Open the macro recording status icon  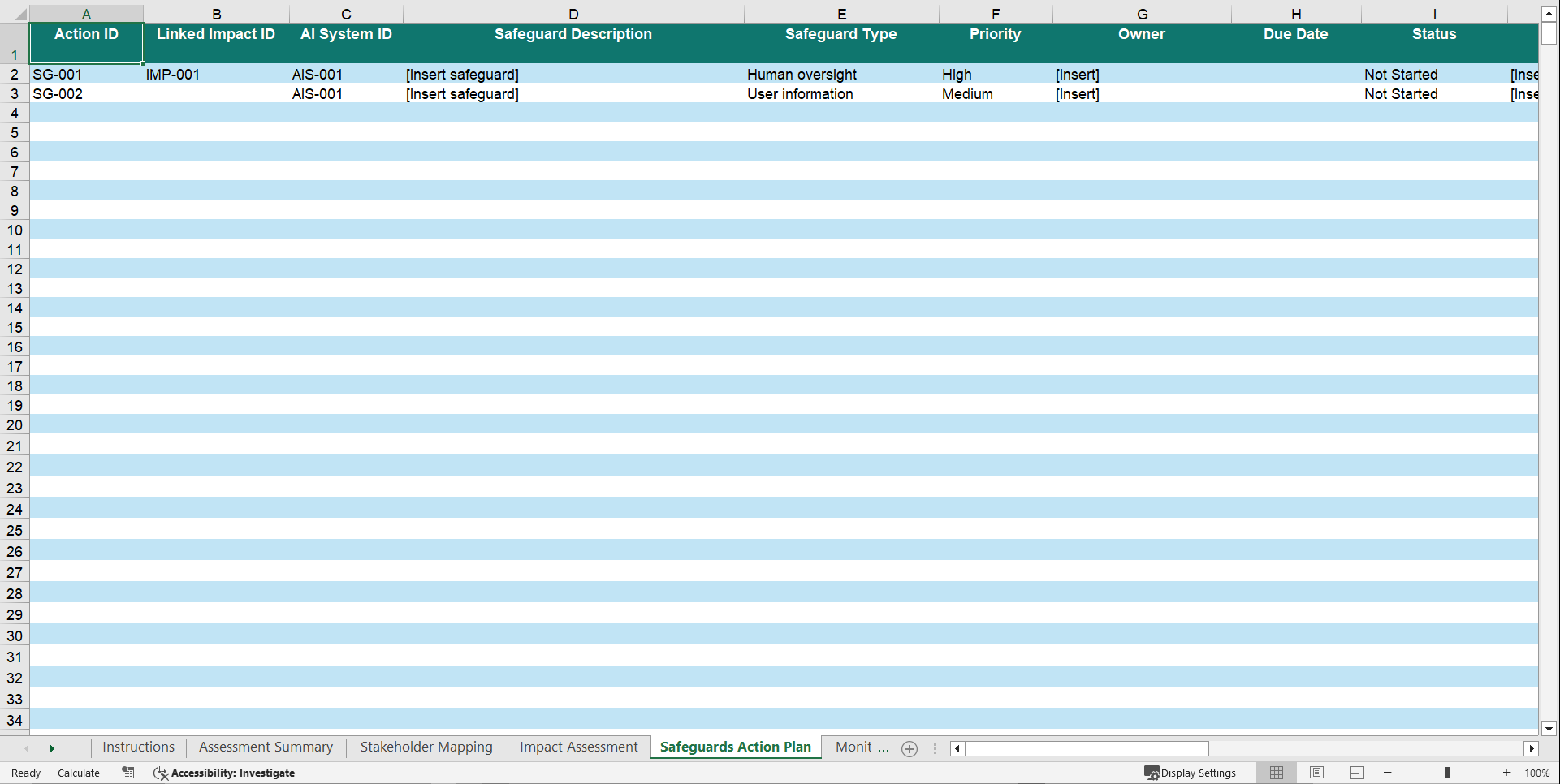click(x=128, y=773)
